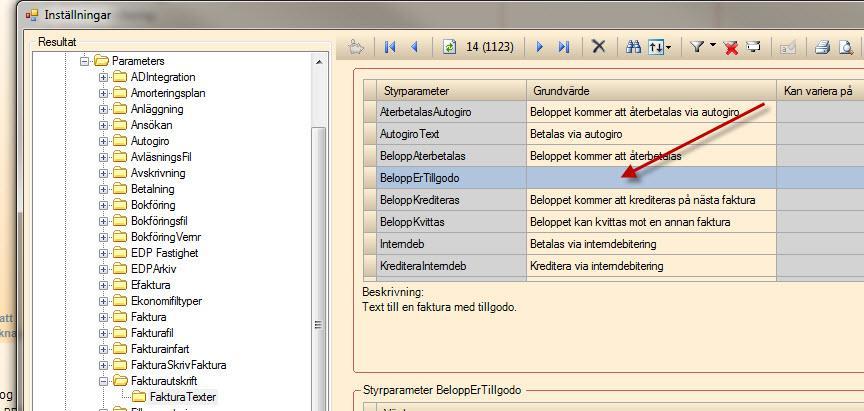The image size is (864, 411).
Task: Click the Kan variera på column header
Action: [x=820, y=90]
